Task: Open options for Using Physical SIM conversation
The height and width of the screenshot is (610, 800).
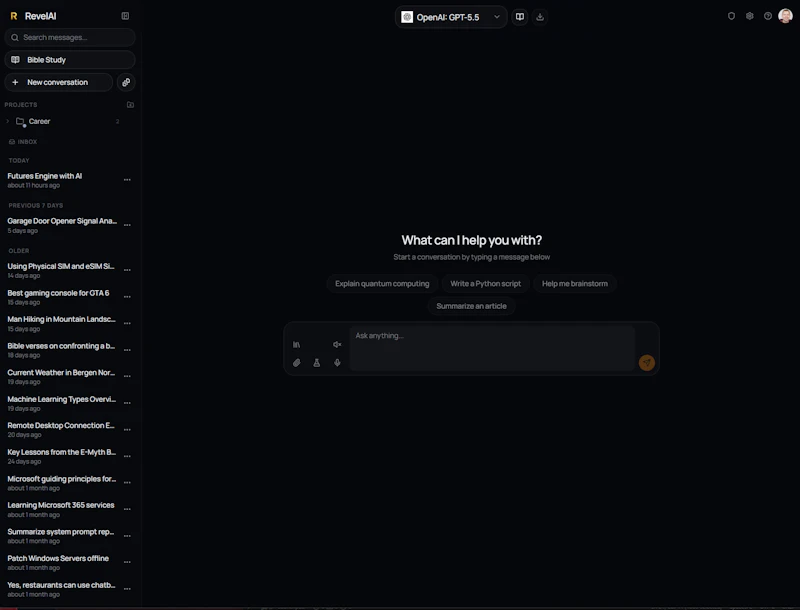Action: click(x=127, y=270)
